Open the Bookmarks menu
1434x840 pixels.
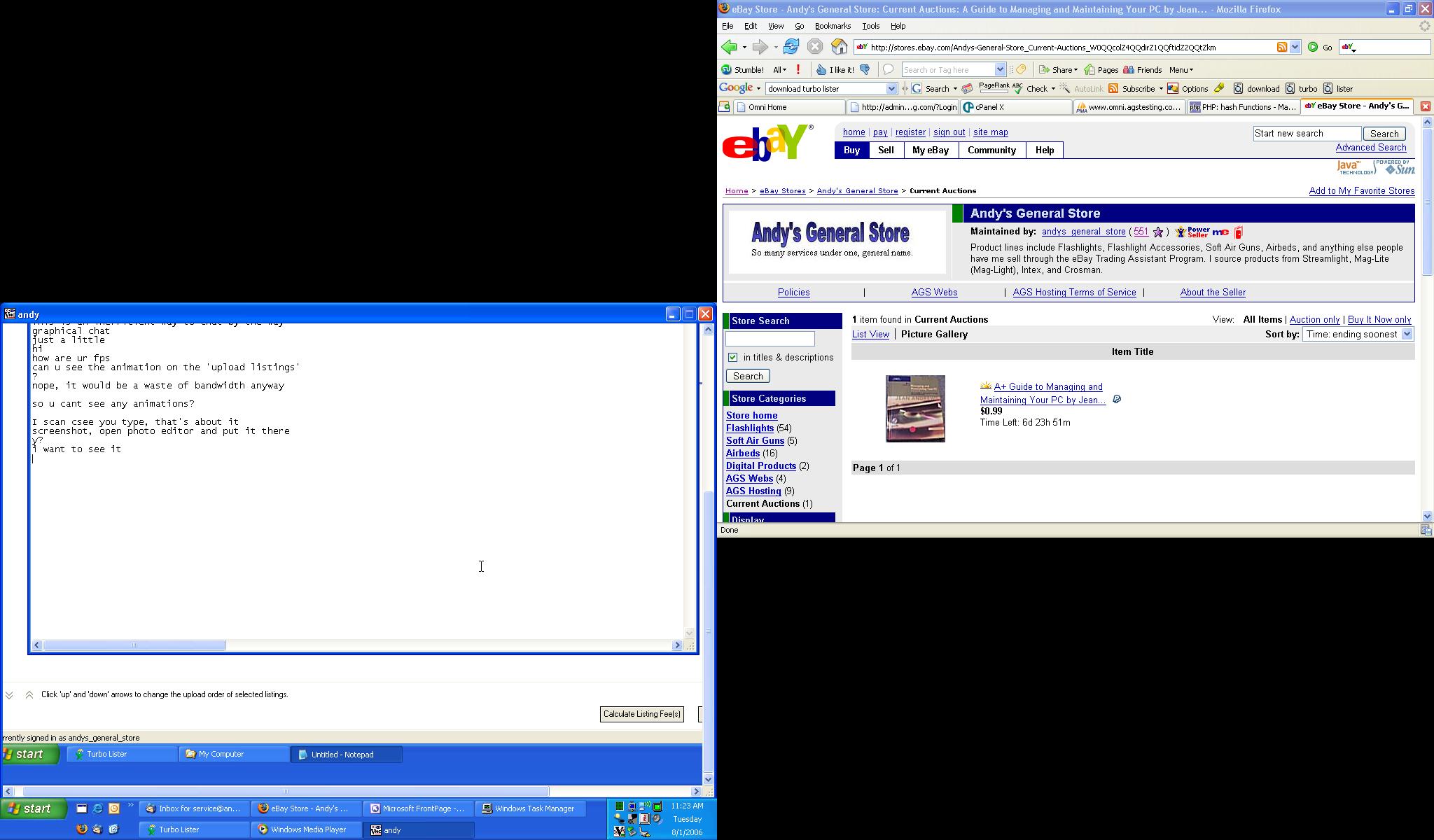point(832,26)
